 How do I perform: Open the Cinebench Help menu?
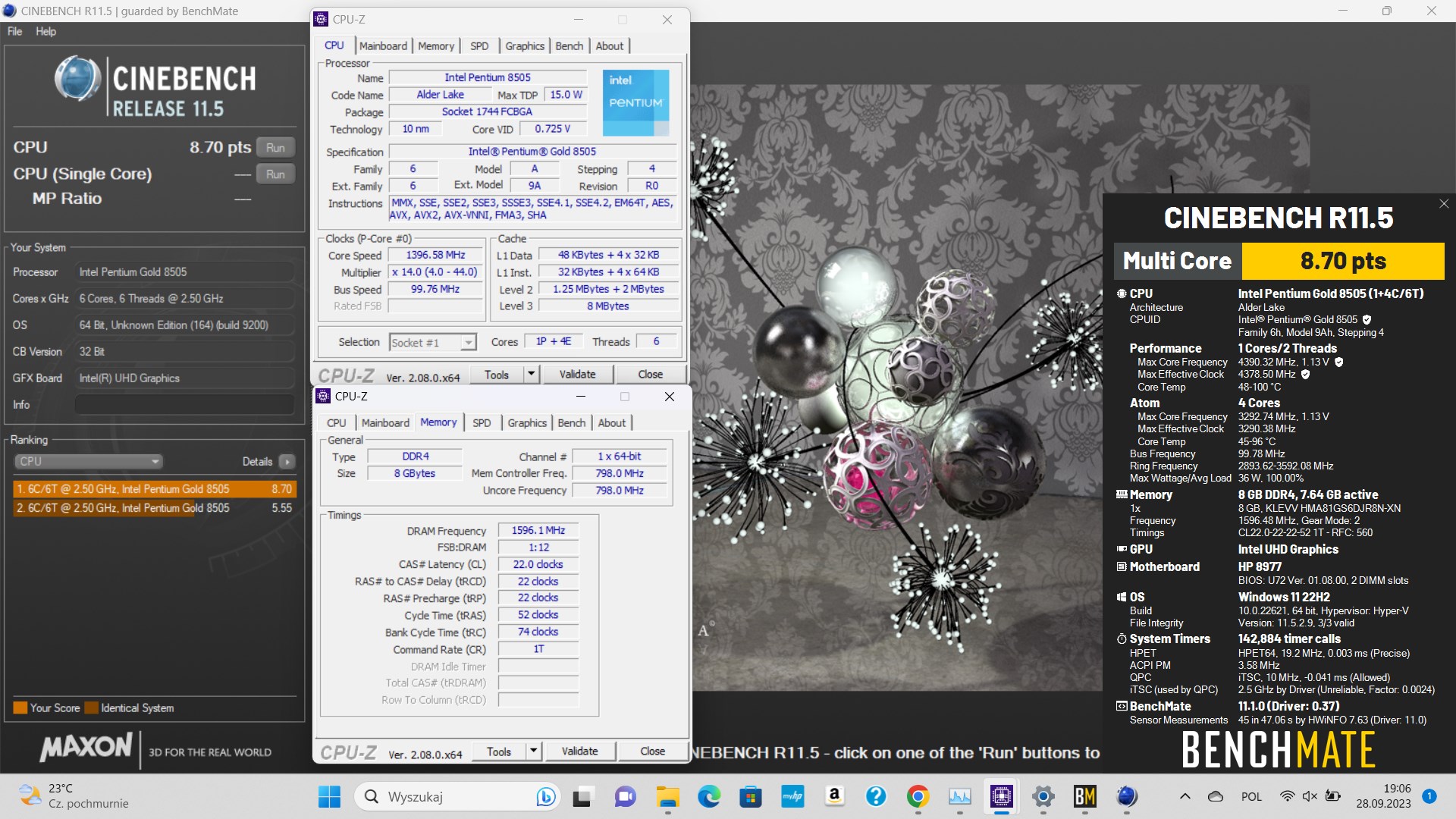click(45, 31)
